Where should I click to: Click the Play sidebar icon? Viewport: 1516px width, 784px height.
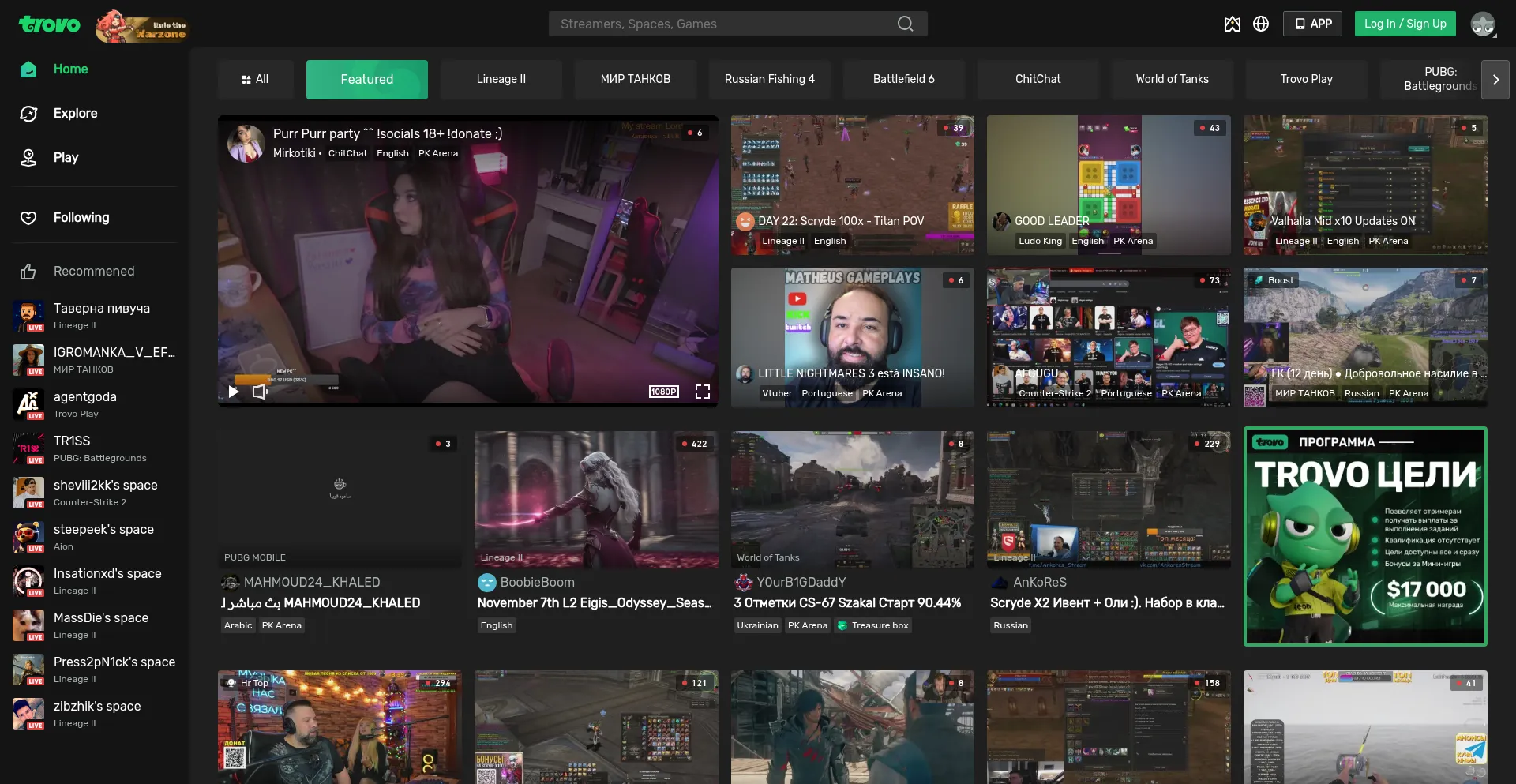28,158
